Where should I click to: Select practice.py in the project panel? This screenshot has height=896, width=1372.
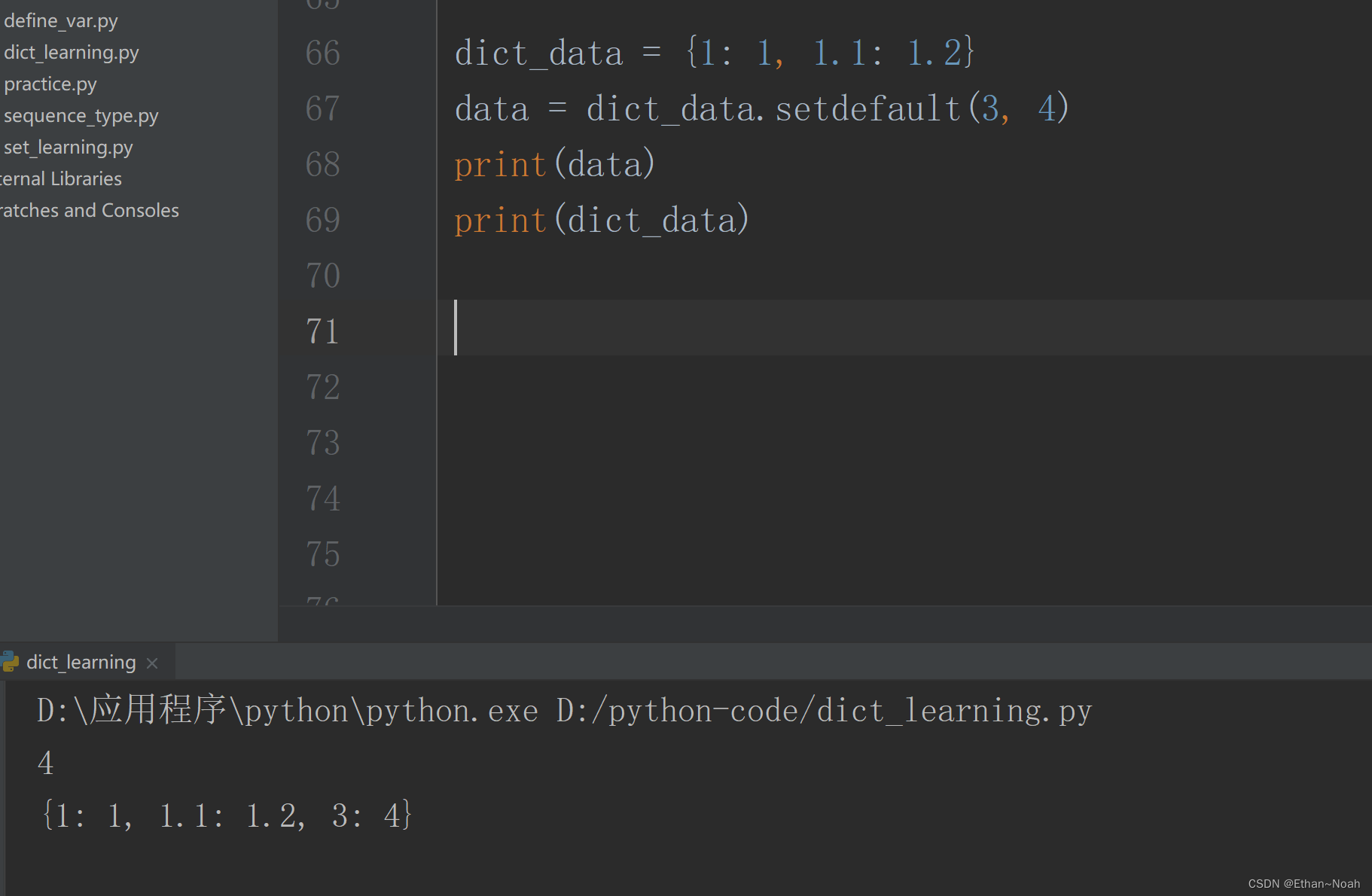click(x=50, y=84)
